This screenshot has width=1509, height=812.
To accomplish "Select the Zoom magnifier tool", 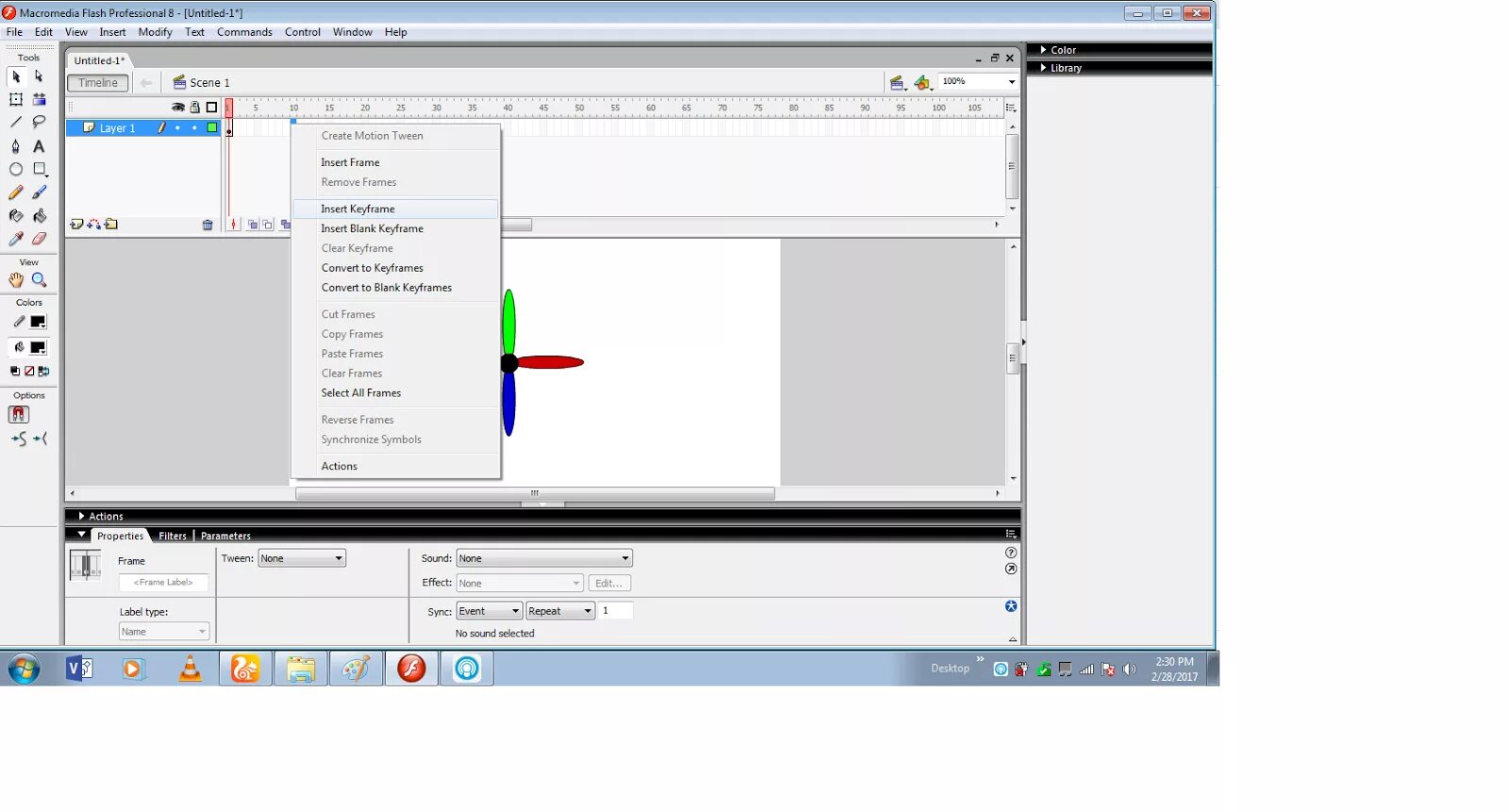I will point(39,280).
